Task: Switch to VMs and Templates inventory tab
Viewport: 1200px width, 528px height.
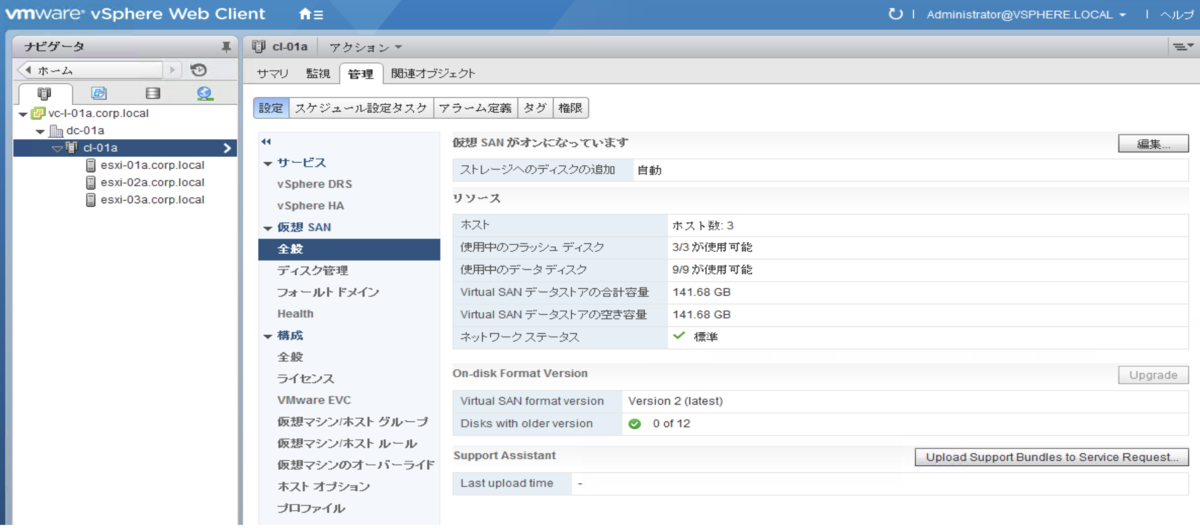Action: pyautogui.click(x=99, y=93)
